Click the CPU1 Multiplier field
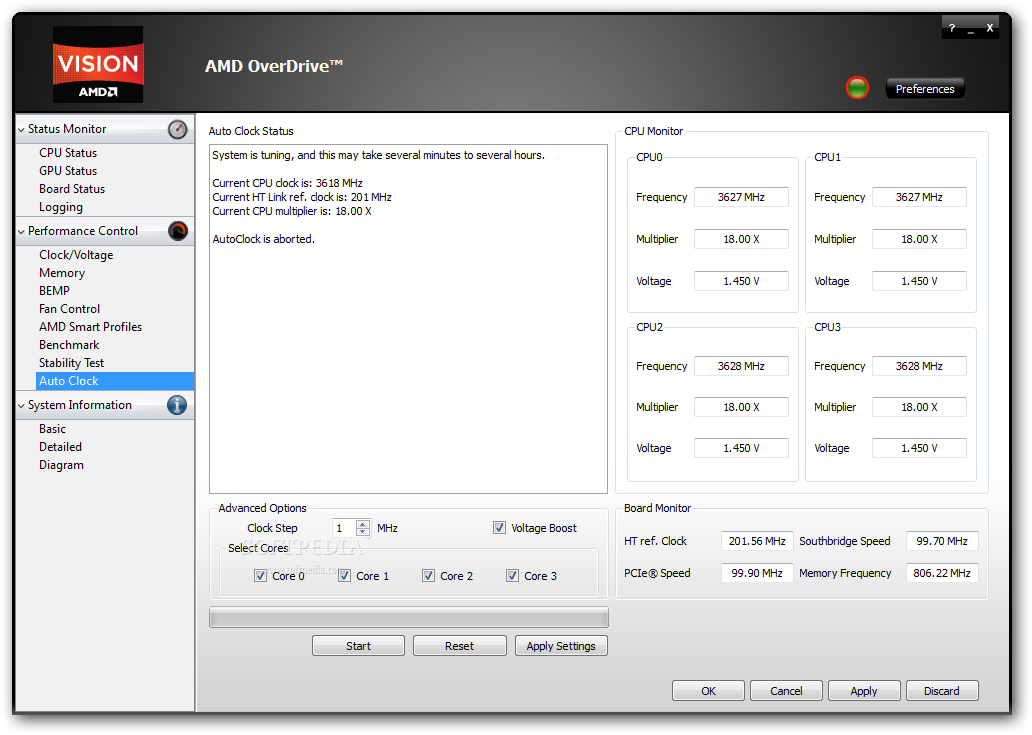 [919, 239]
